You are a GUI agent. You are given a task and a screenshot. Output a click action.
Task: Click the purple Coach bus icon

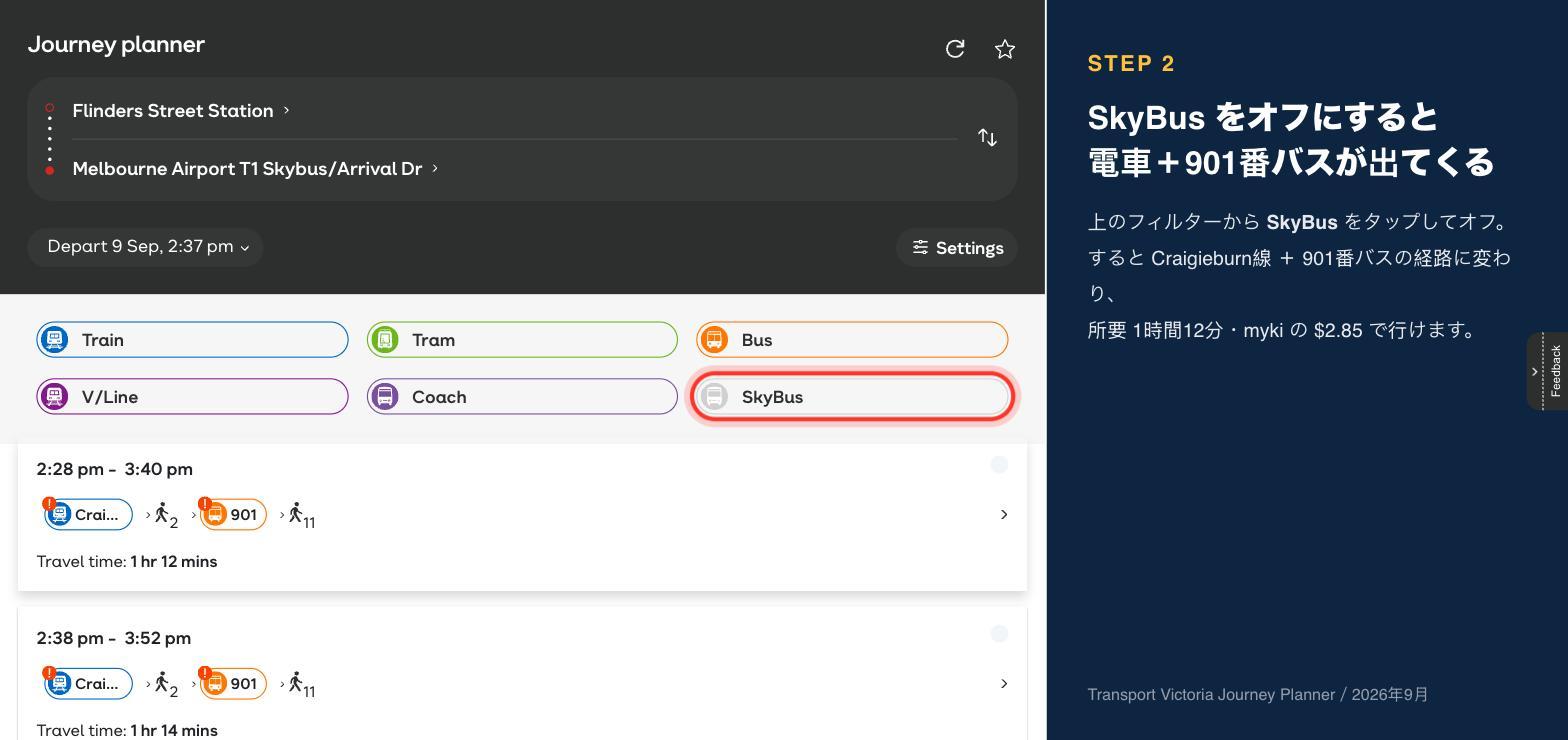tap(385, 397)
